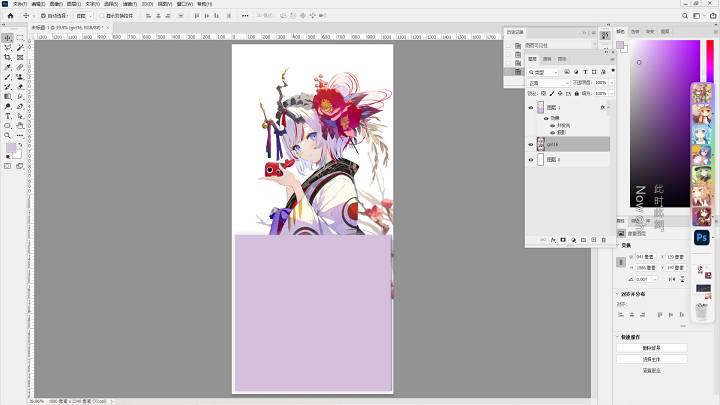This screenshot has height=405, width=720.
Task: Click the foreground color swatch in toolbar
Action: coord(11,147)
